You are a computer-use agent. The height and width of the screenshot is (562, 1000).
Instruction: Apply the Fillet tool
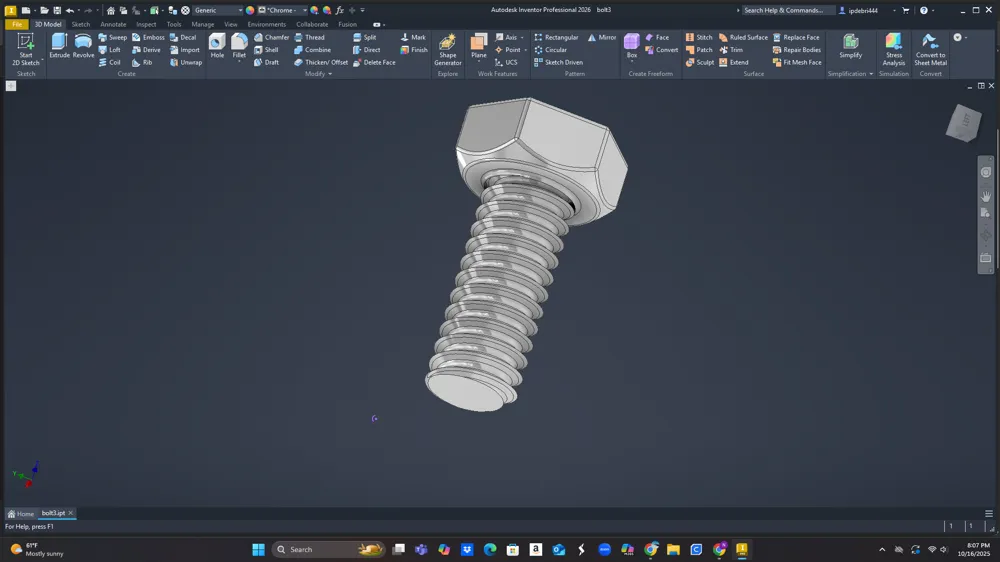coord(239,47)
